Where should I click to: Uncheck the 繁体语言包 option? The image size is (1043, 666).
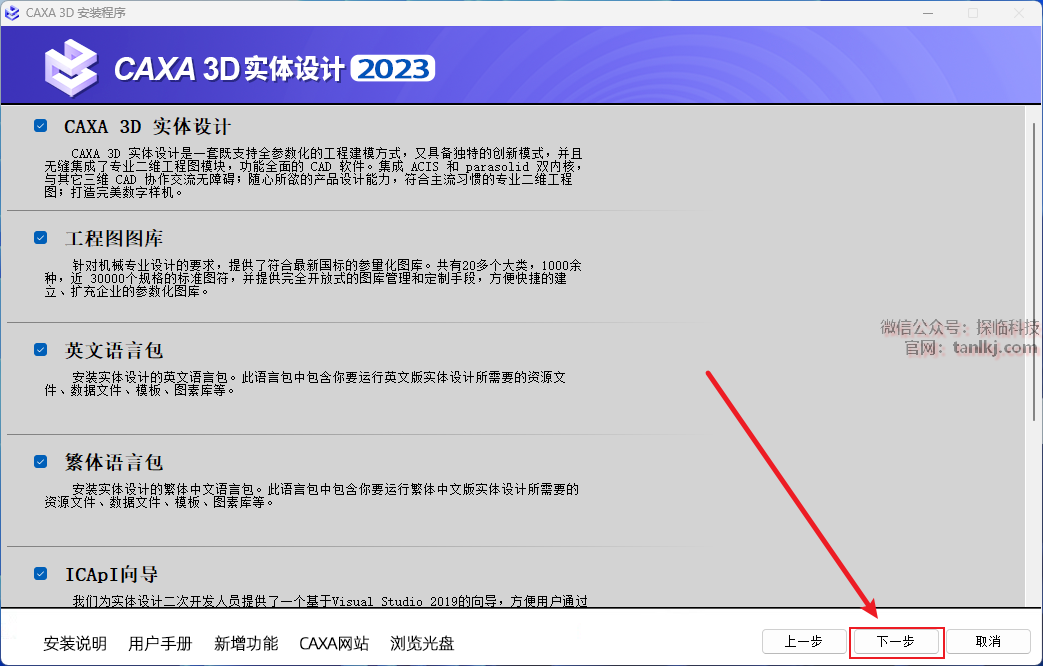[41, 462]
